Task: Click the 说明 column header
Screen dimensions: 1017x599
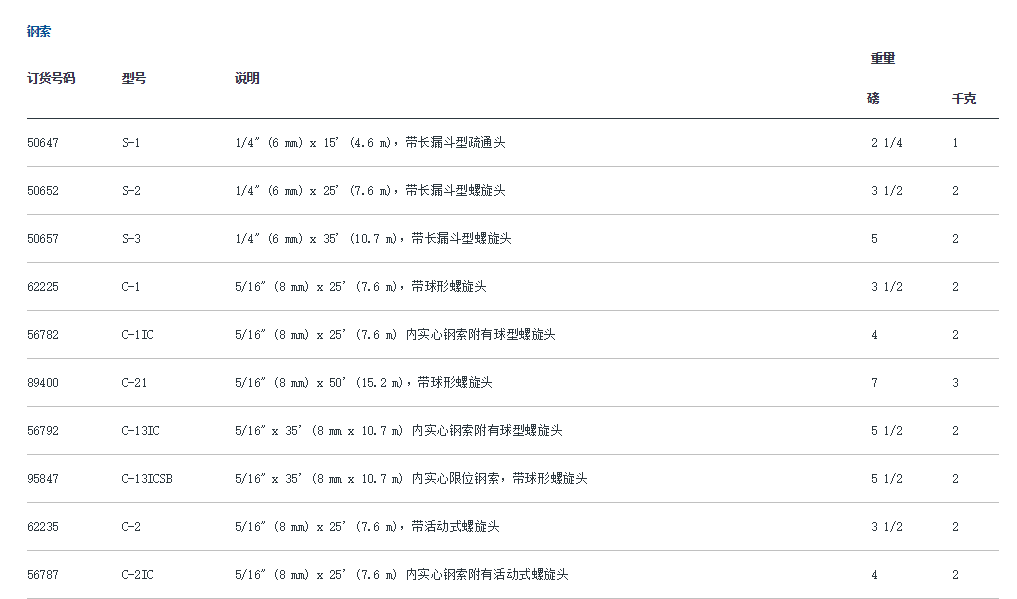Action: click(247, 78)
